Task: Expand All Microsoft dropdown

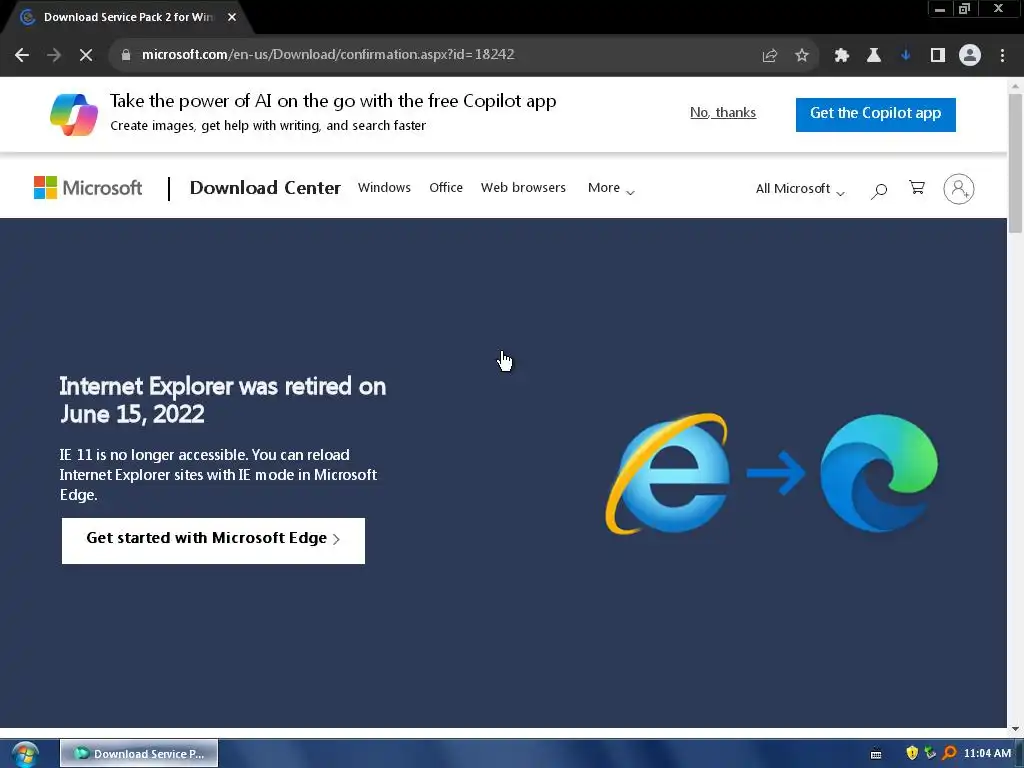Action: tap(800, 189)
